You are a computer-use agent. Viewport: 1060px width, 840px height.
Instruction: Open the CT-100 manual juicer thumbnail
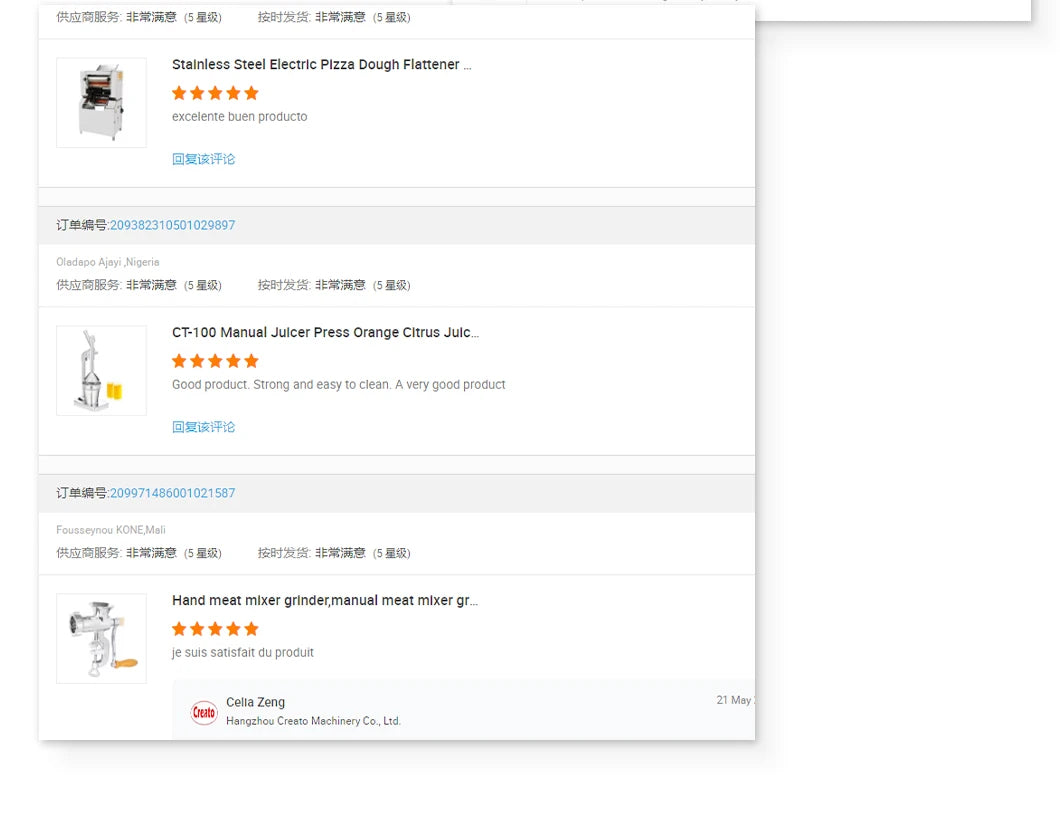coord(101,370)
